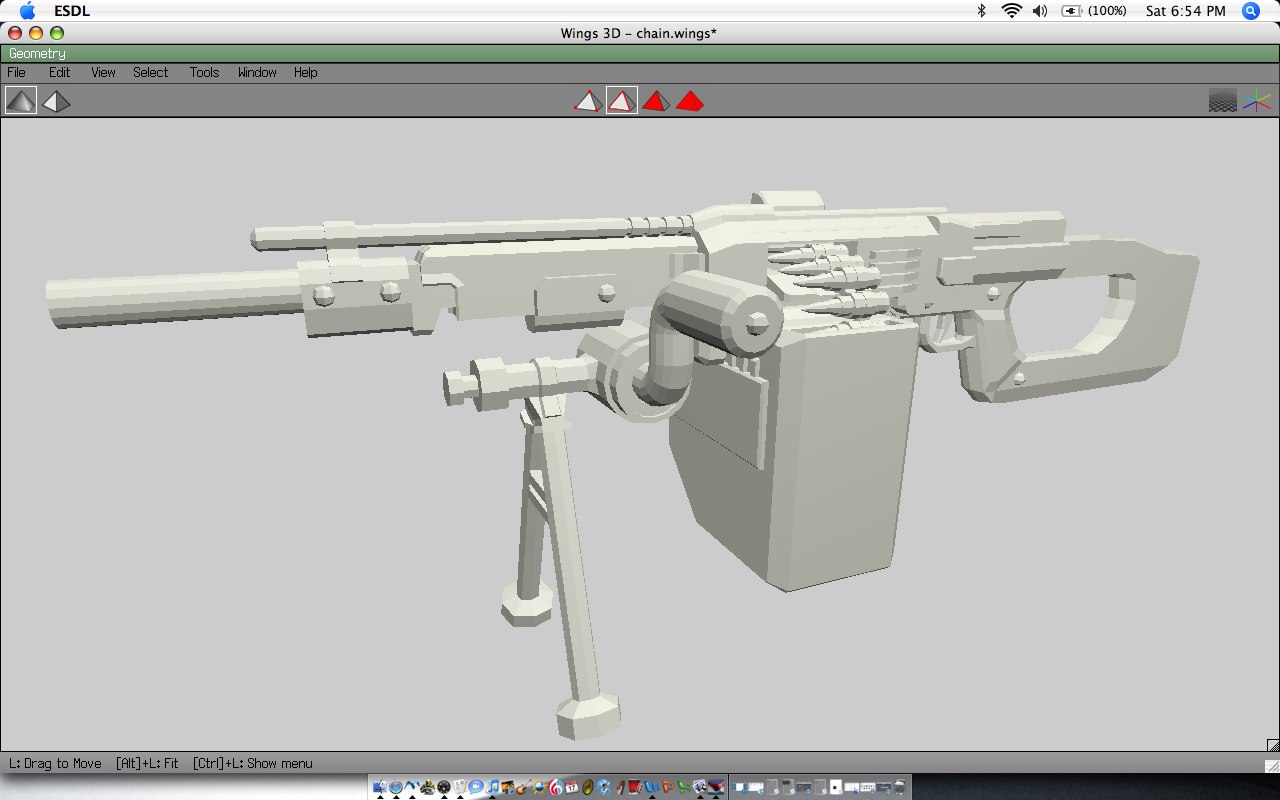1280x800 pixels.
Task: Activate body selection mode
Action: pyautogui.click(x=689, y=100)
